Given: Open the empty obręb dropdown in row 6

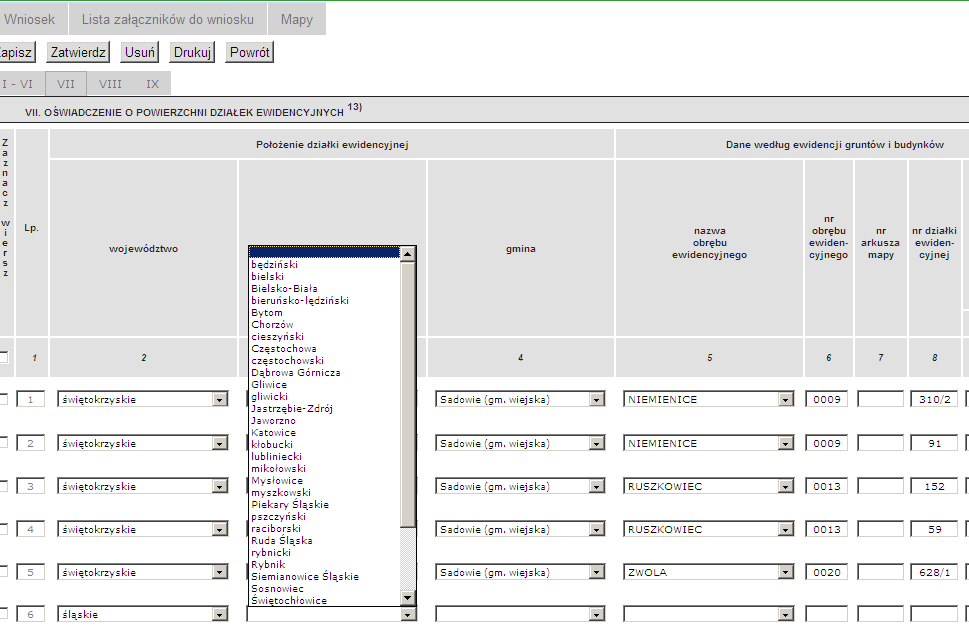Looking at the screenshot, I should [x=709, y=615].
